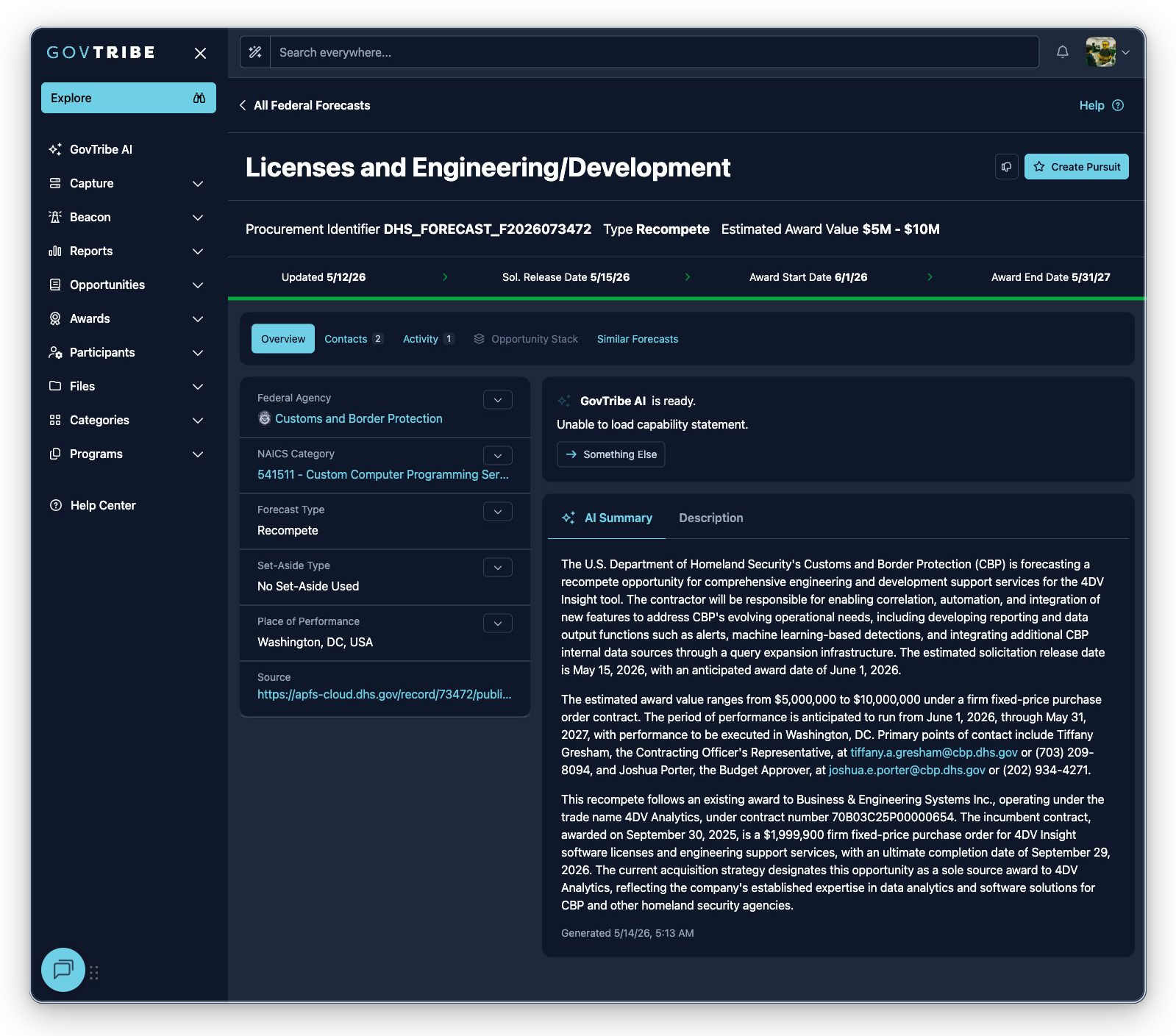Screen dimensions: 1176x1036
Task: Open the chevron next to profile avatar
Action: pos(1125,52)
